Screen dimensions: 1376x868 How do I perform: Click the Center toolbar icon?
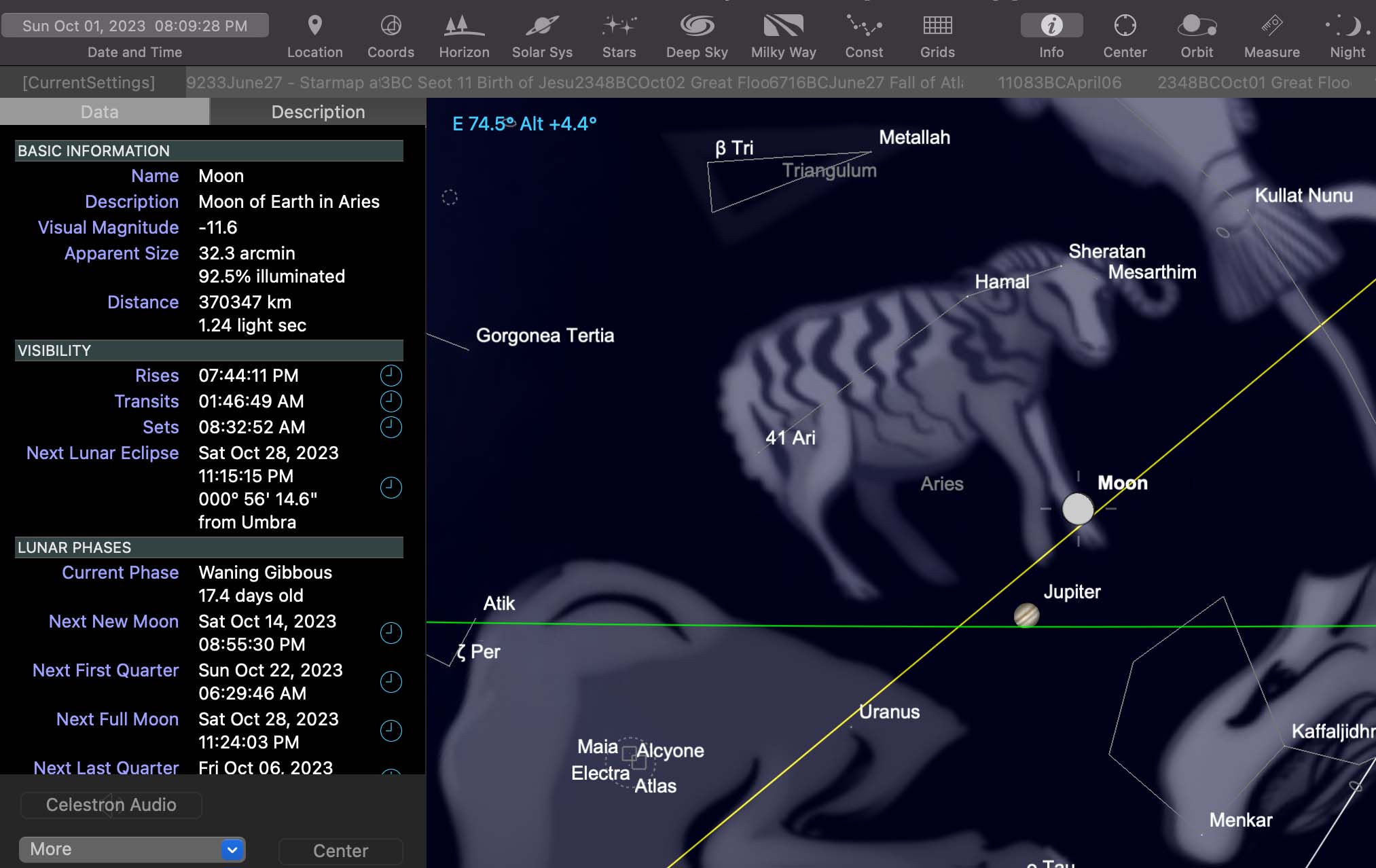pyautogui.click(x=1125, y=26)
